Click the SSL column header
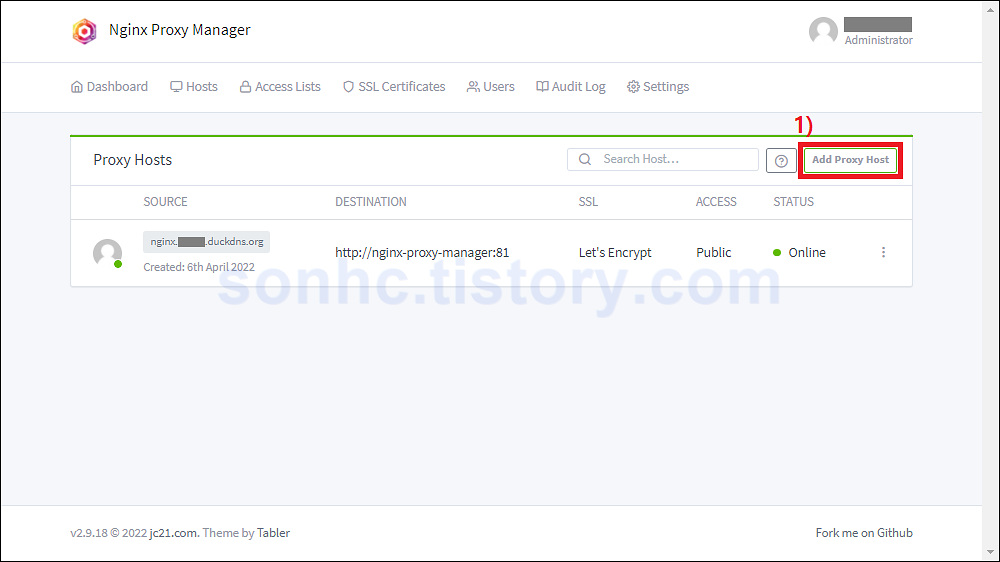 [588, 202]
